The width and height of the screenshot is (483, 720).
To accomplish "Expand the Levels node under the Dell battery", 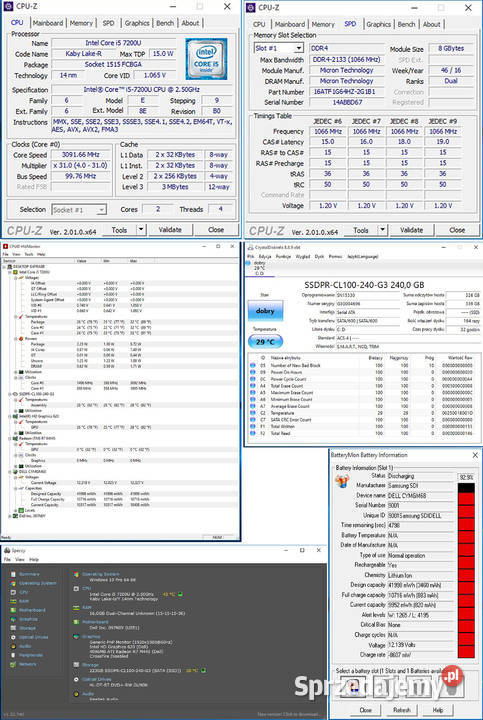I will pos(16,510).
